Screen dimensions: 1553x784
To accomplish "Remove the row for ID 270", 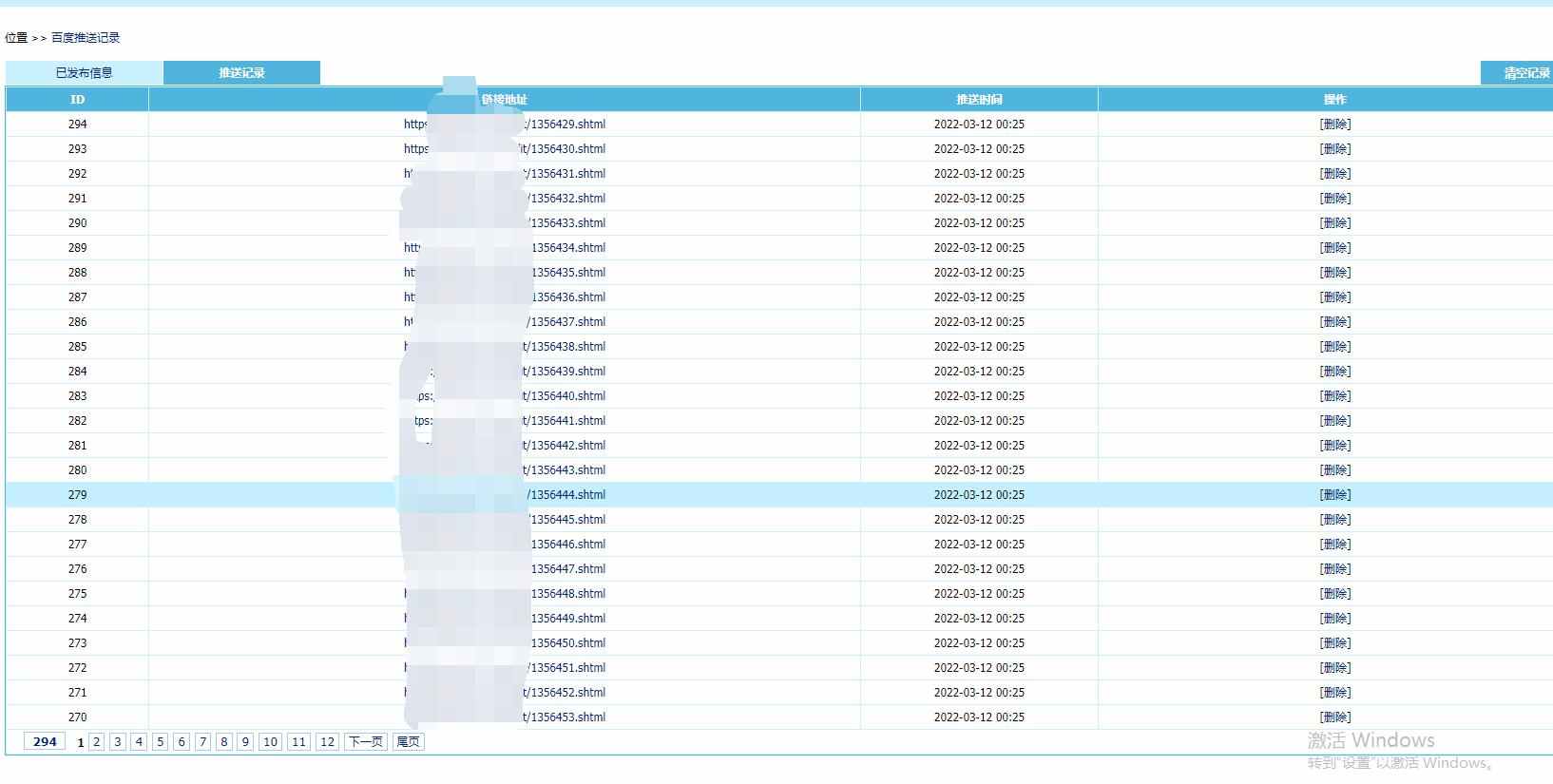I will click(1335, 717).
